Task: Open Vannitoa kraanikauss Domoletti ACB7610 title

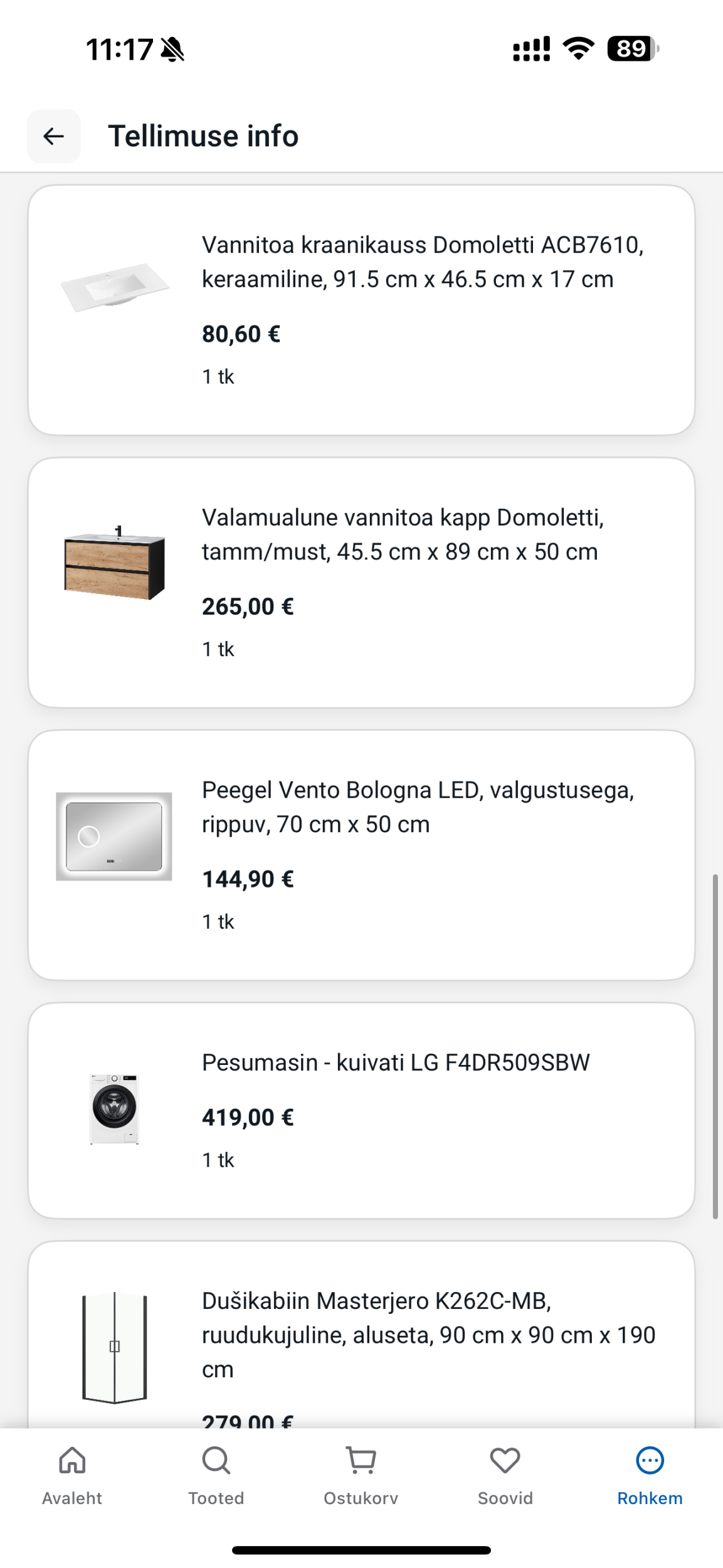Action: point(423,262)
